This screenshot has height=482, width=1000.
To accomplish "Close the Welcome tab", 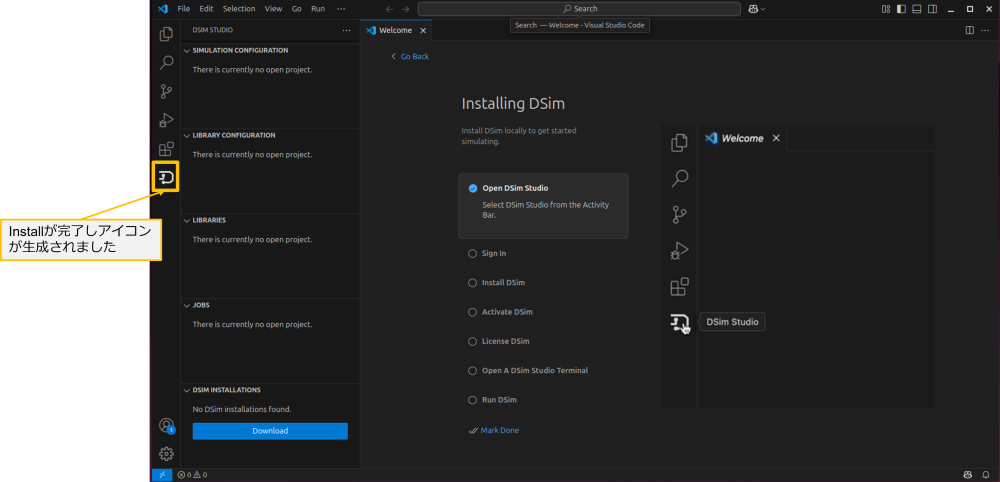I will (x=423, y=31).
